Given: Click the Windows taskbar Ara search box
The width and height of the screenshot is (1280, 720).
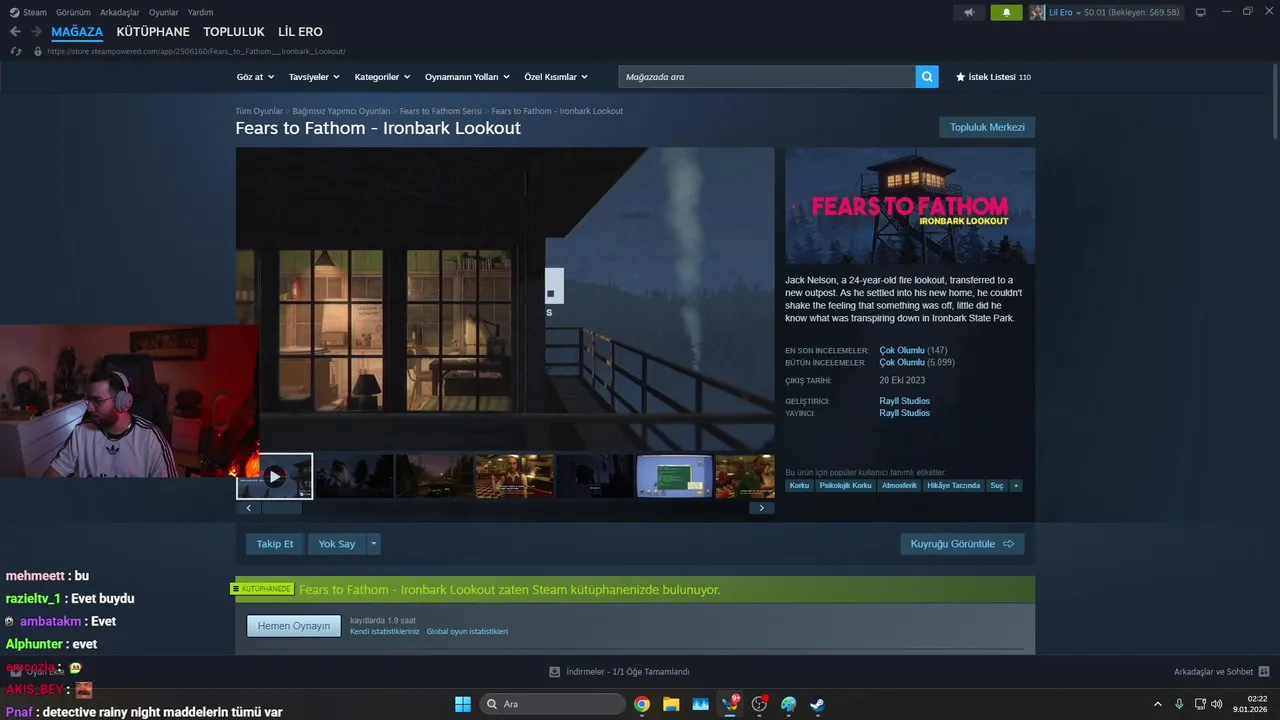Looking at the screenshot, I should (x=552, y=704).
